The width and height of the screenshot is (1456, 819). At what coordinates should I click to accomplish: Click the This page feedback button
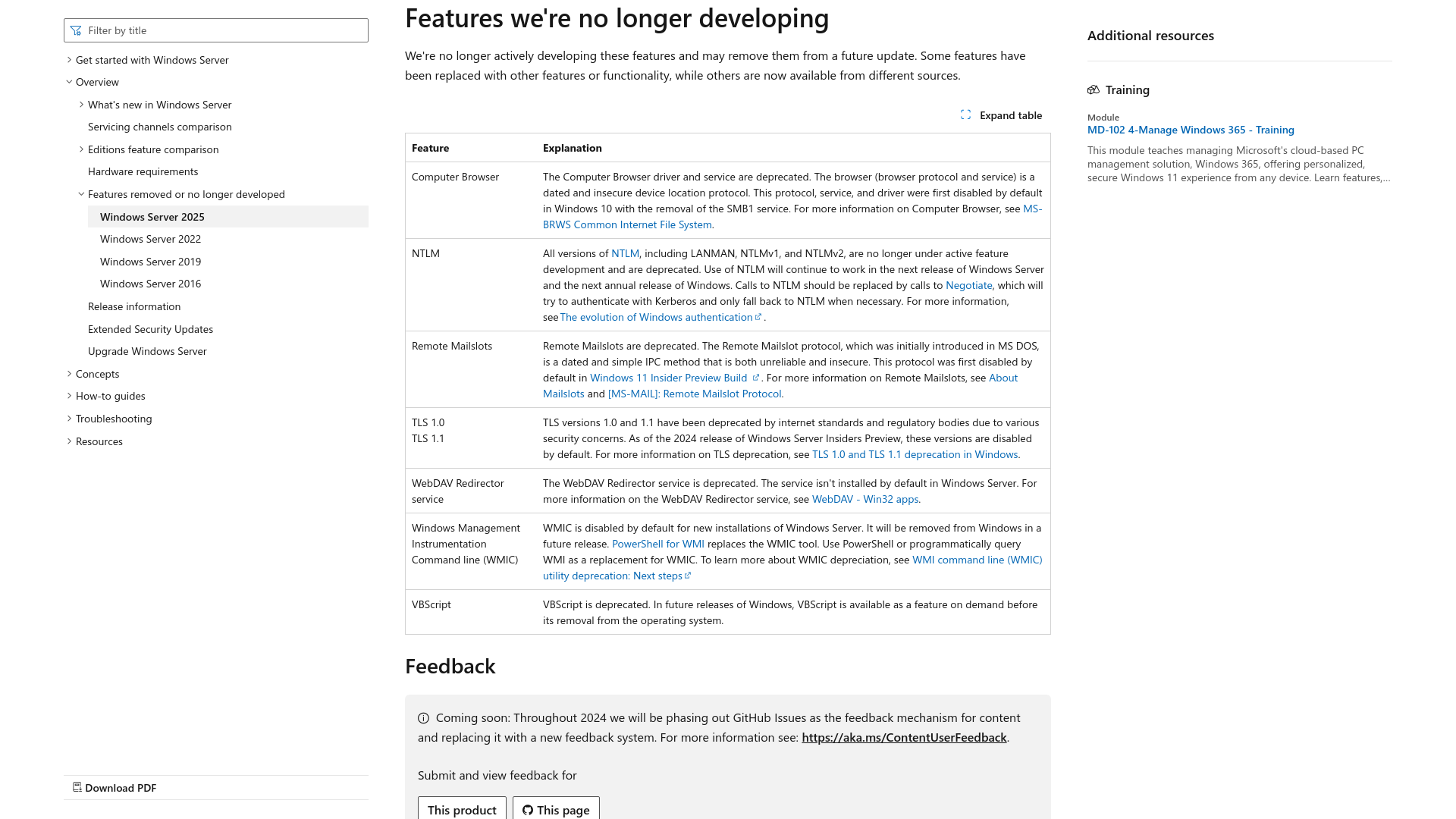coord(556,810)
